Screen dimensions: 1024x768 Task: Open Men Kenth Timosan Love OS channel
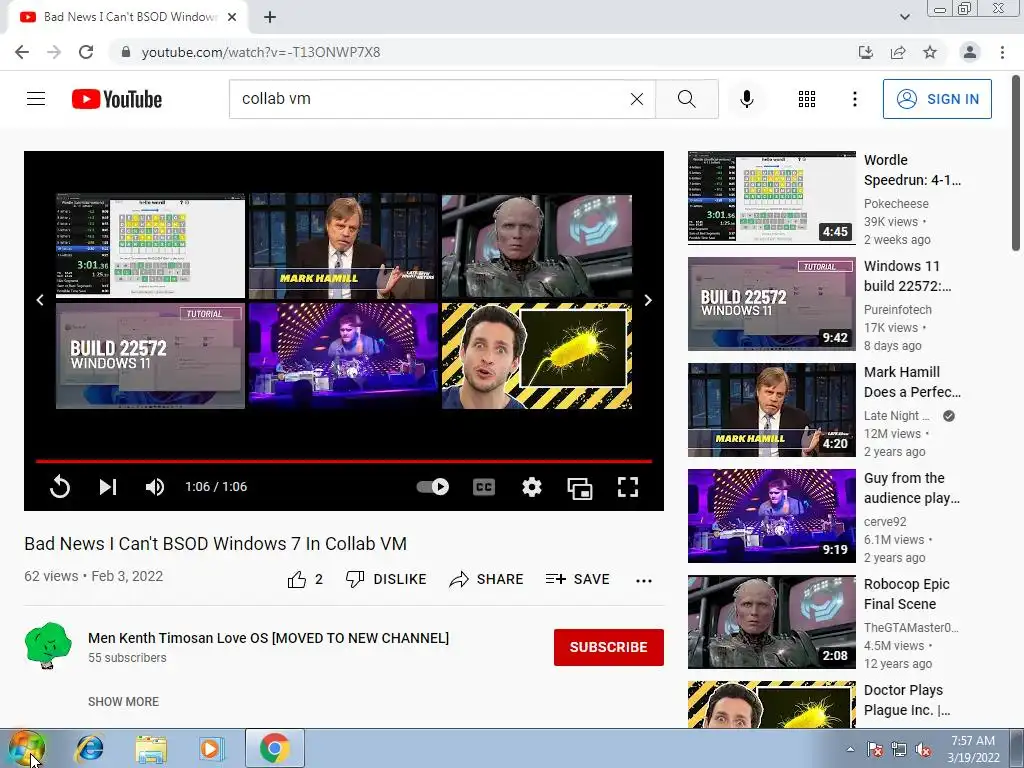(x=268, y=638)
